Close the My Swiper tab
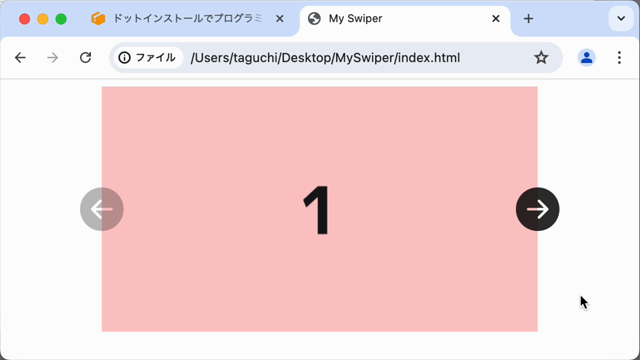 point(496,19)
